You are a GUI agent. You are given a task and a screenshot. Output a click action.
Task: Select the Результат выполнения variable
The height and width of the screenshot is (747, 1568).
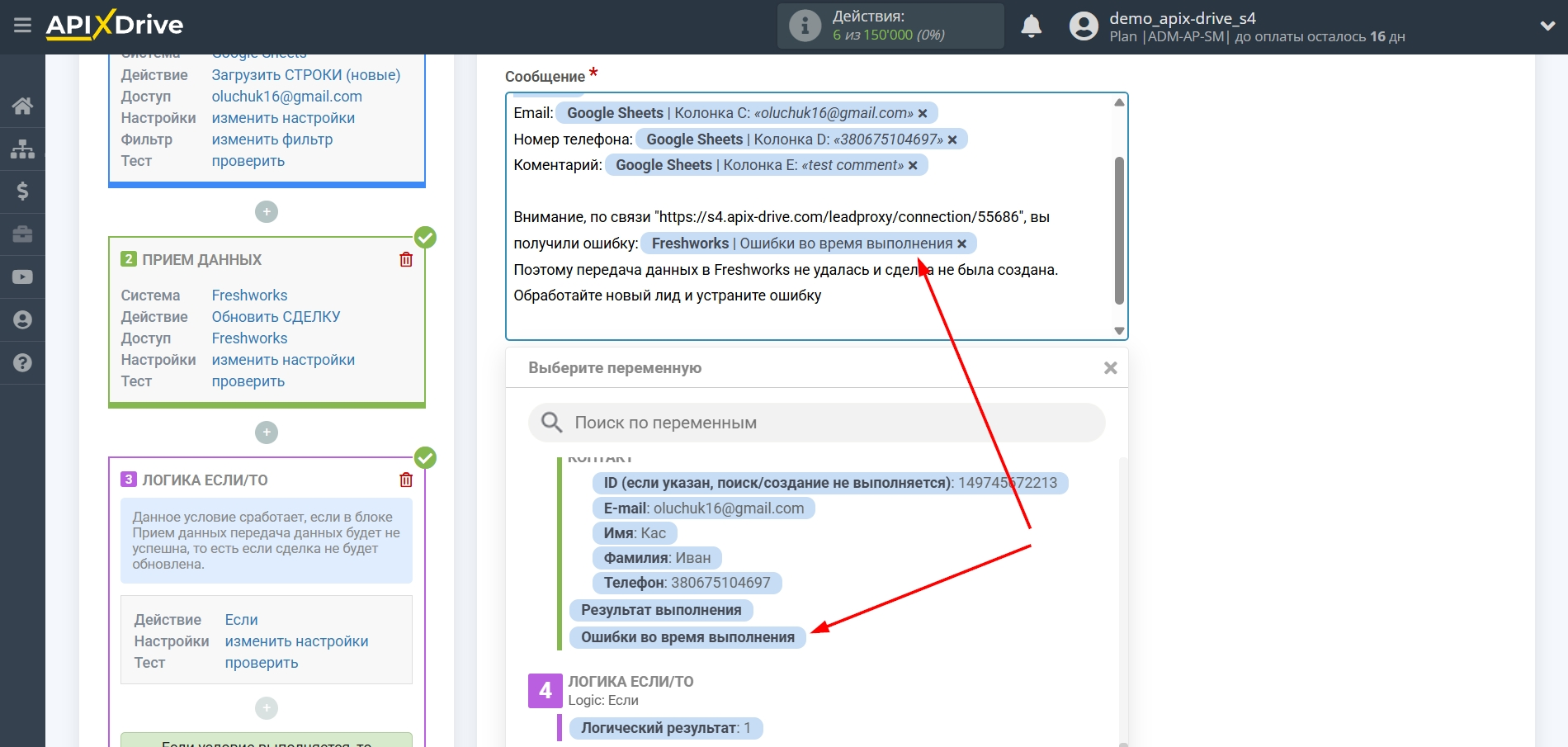(x=660, y=610)
